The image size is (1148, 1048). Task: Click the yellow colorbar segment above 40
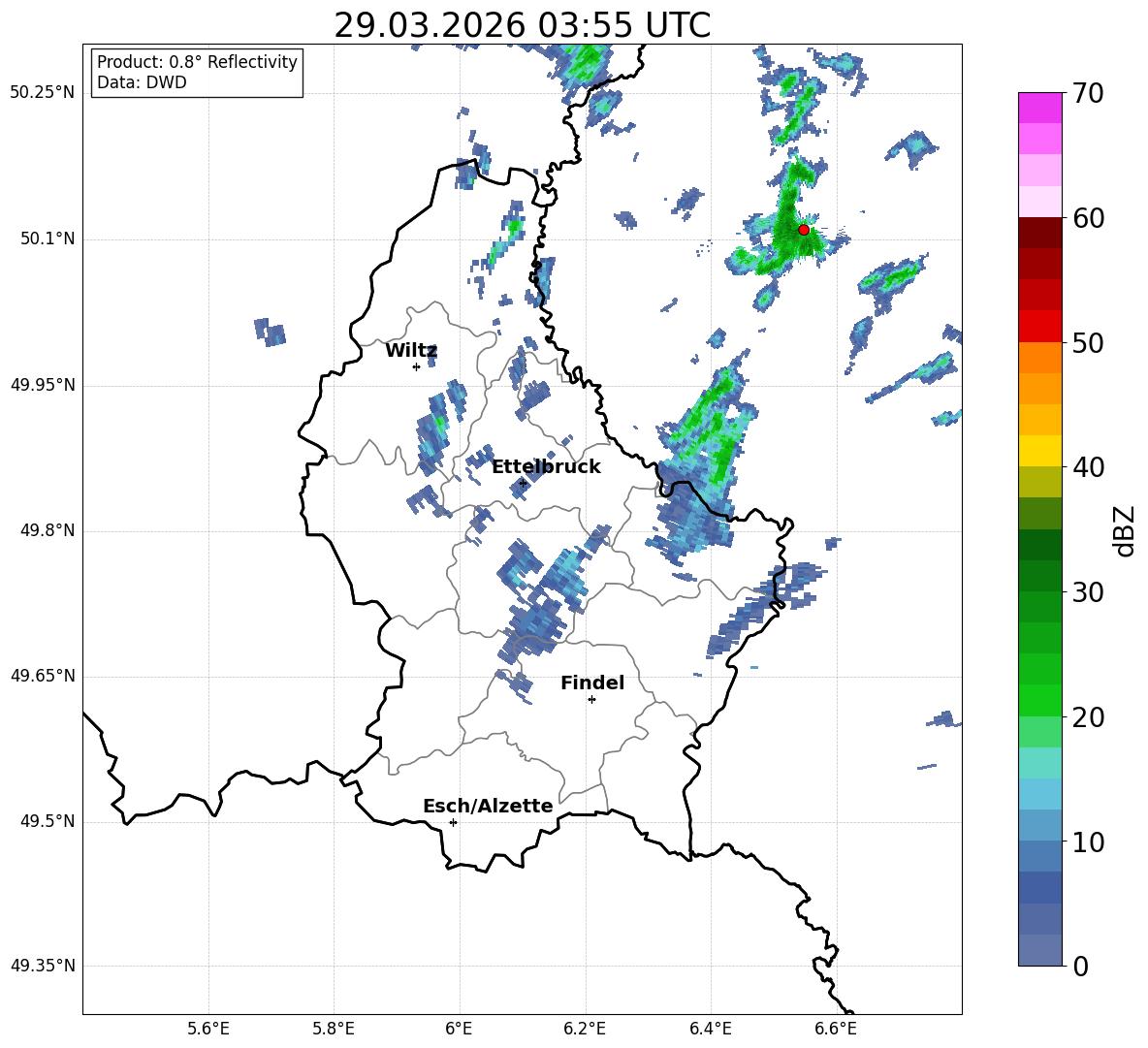point(1040,451)
